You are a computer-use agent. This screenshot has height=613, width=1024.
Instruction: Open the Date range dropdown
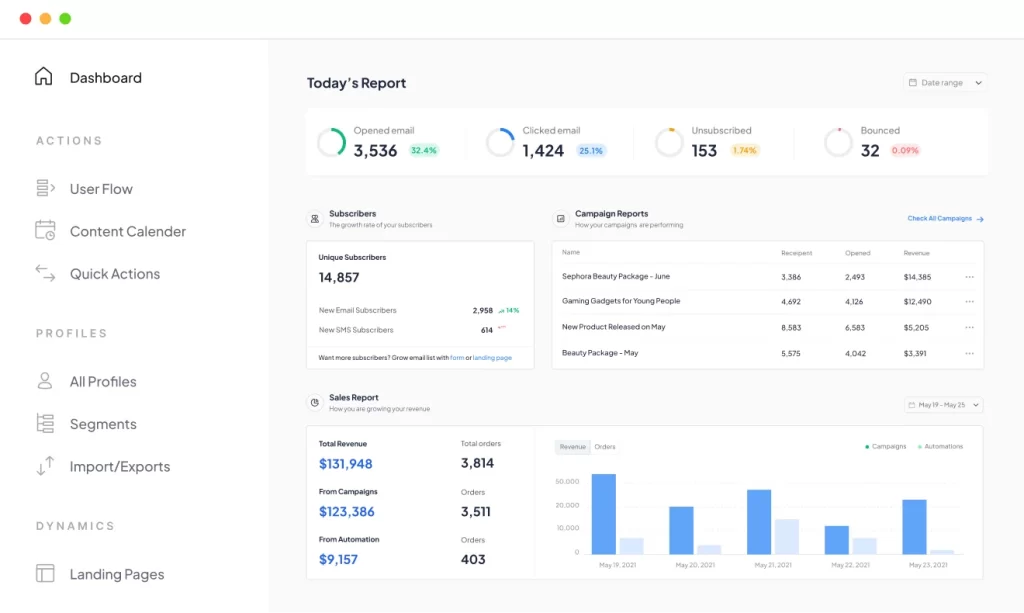click(x=945, y=83)
